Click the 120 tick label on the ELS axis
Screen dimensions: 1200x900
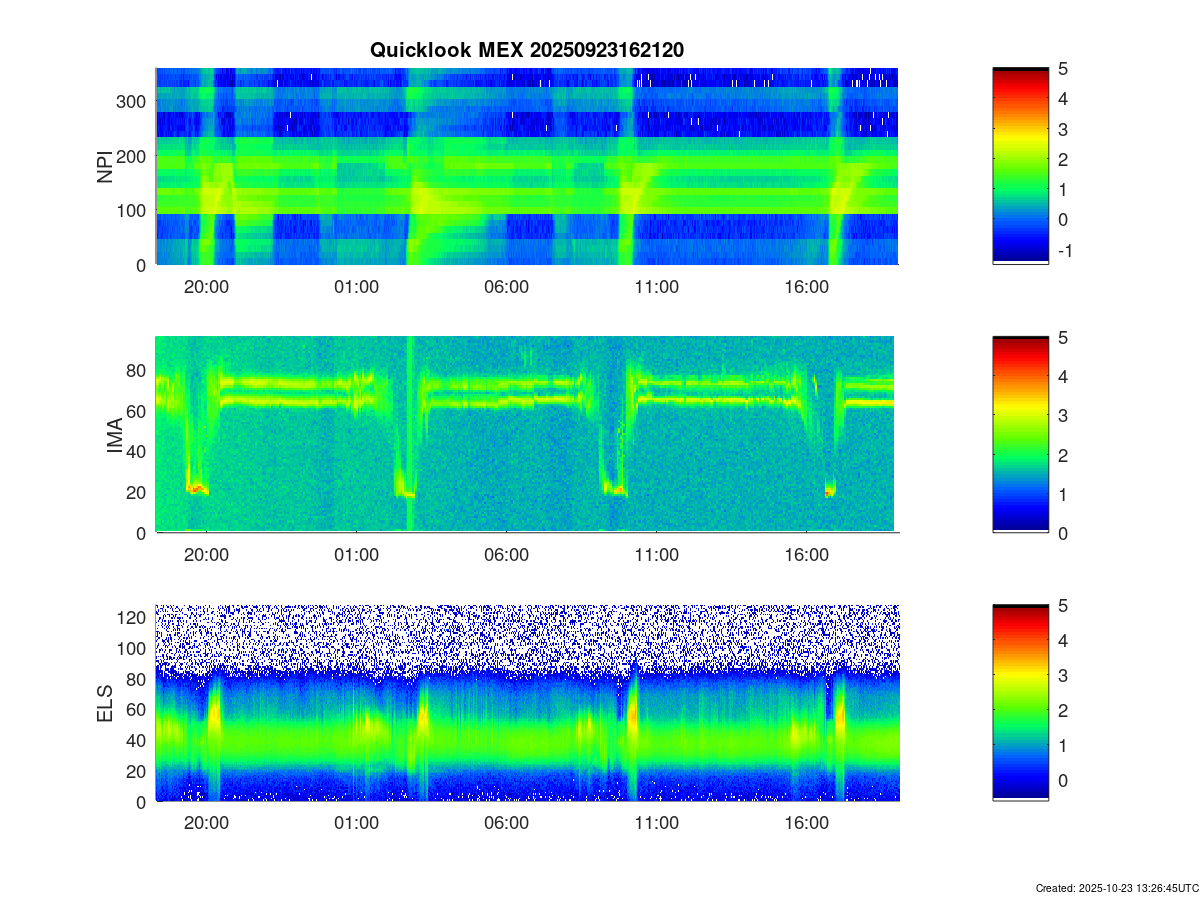click(133, 617)
